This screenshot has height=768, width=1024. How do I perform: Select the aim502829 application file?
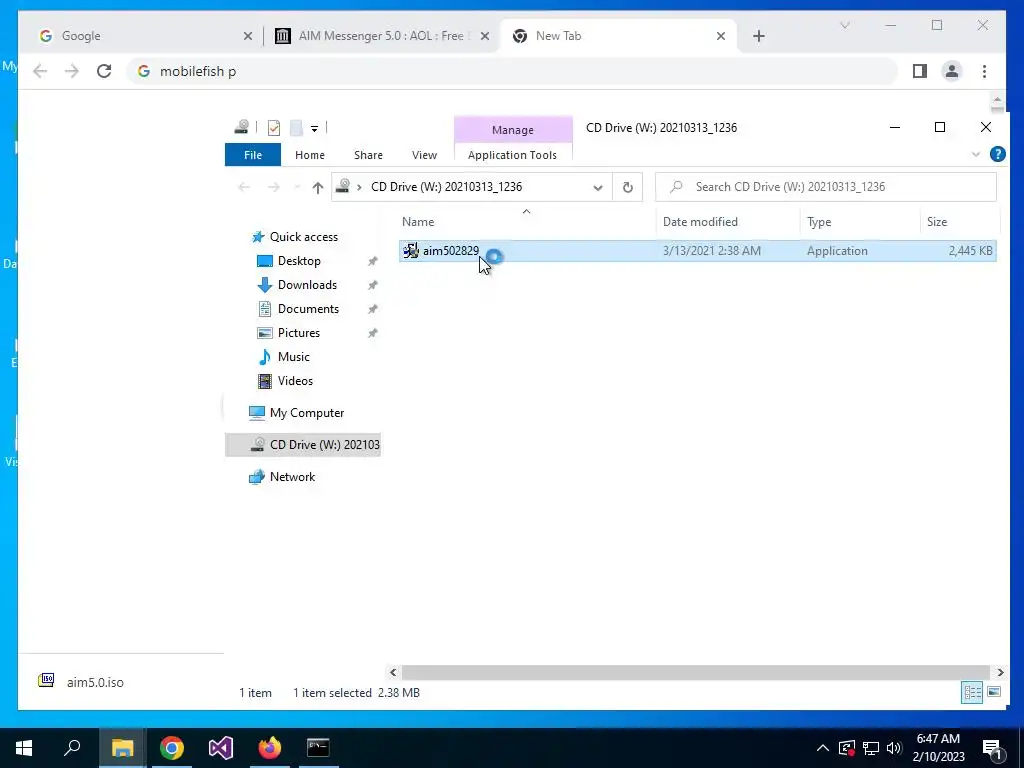(697, 251)
